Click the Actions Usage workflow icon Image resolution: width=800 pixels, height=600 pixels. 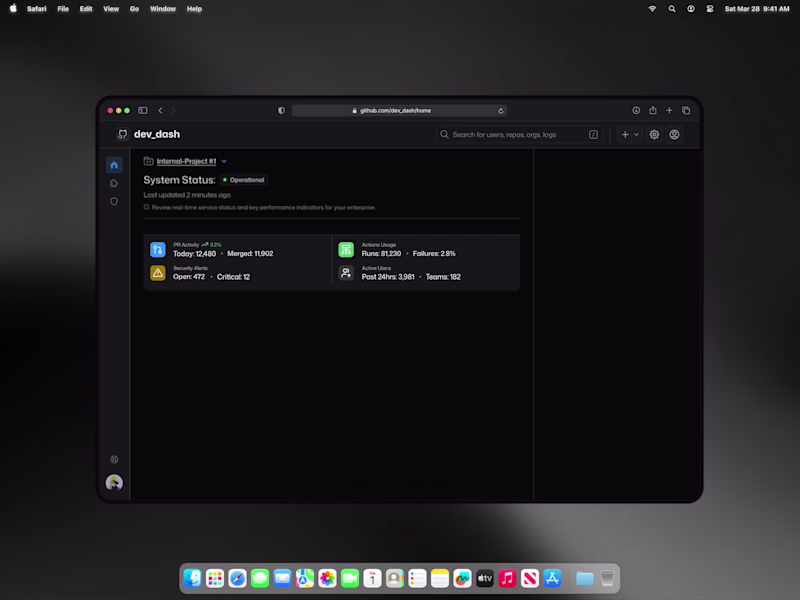click(x=346, y=249)
